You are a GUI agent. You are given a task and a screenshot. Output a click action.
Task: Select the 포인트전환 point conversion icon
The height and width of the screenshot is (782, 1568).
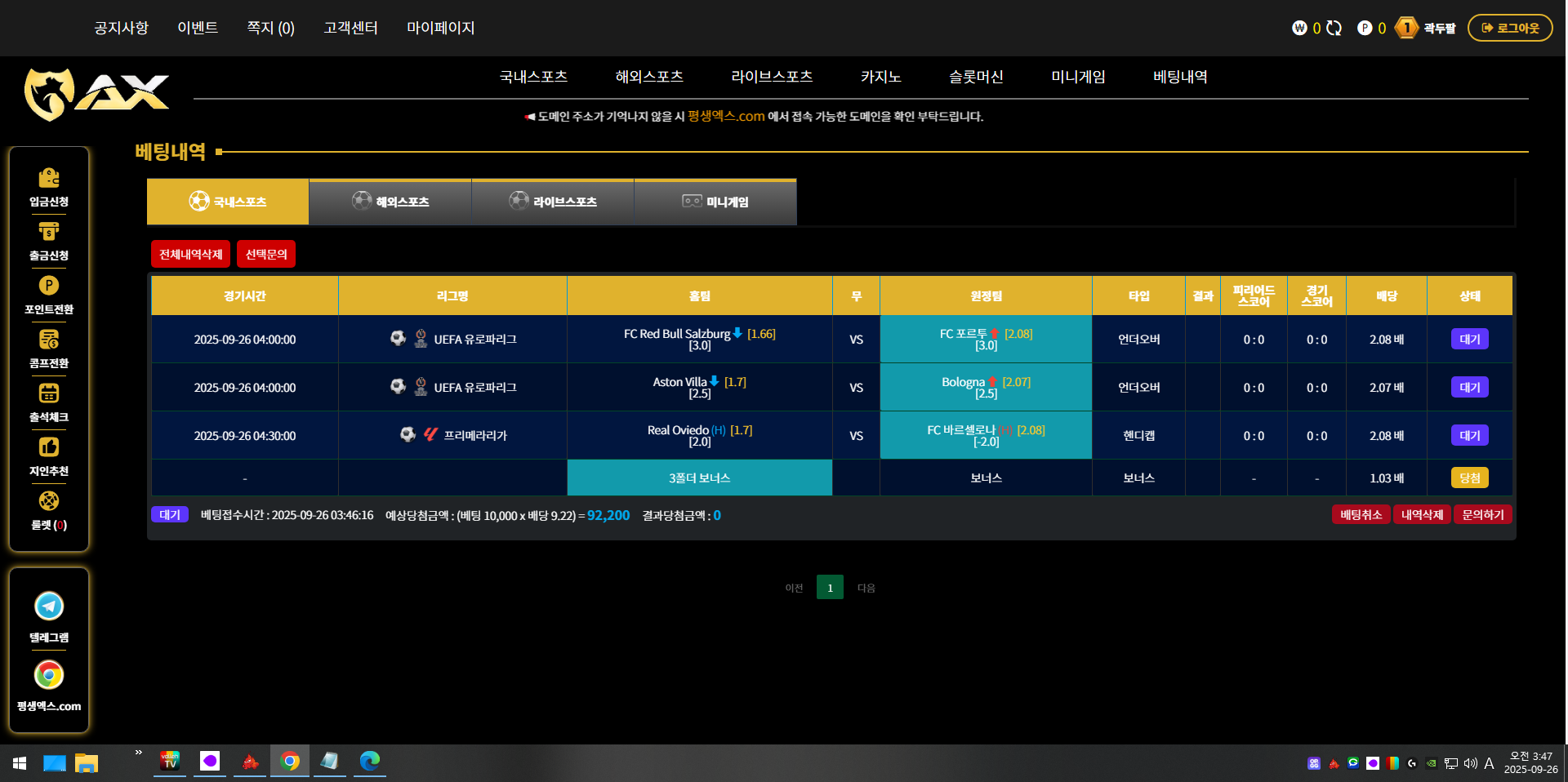[49, 286]
